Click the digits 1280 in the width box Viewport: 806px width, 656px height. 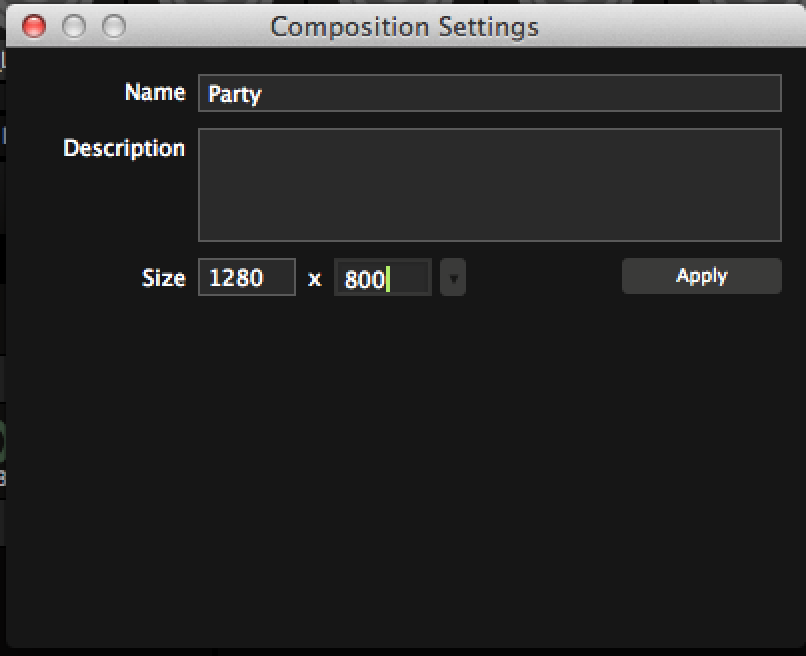236,278
